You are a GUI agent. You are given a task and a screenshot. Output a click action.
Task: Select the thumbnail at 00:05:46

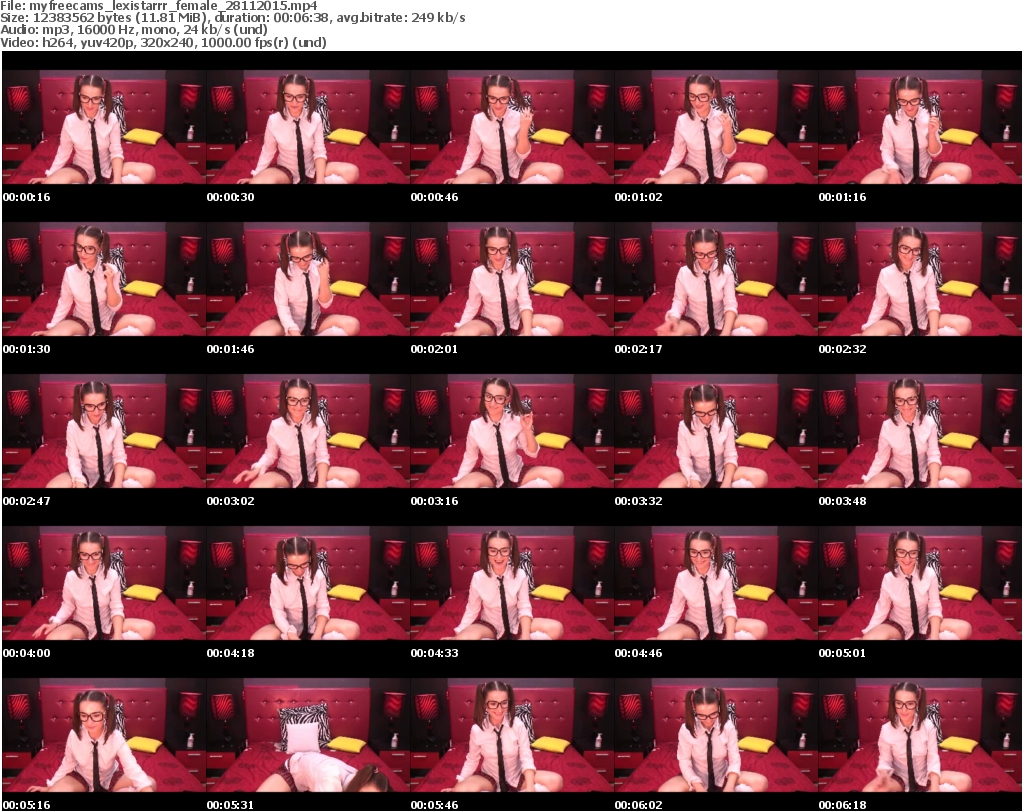[x=512, y=736]
